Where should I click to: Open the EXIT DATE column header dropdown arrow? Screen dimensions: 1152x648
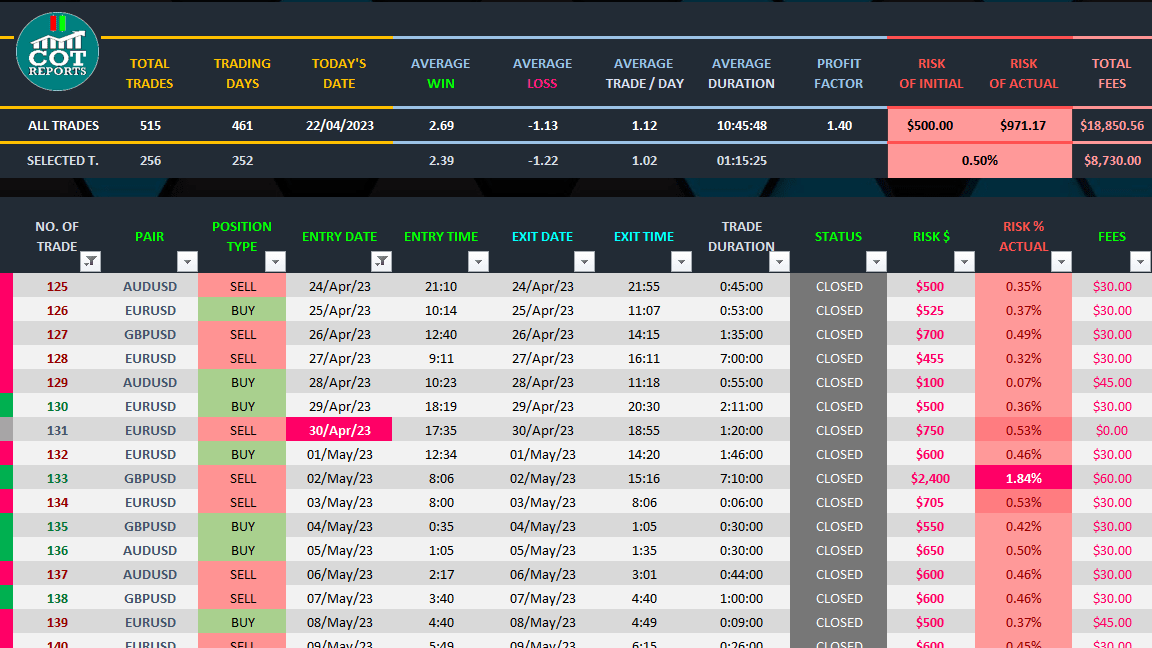click(585, 261)
